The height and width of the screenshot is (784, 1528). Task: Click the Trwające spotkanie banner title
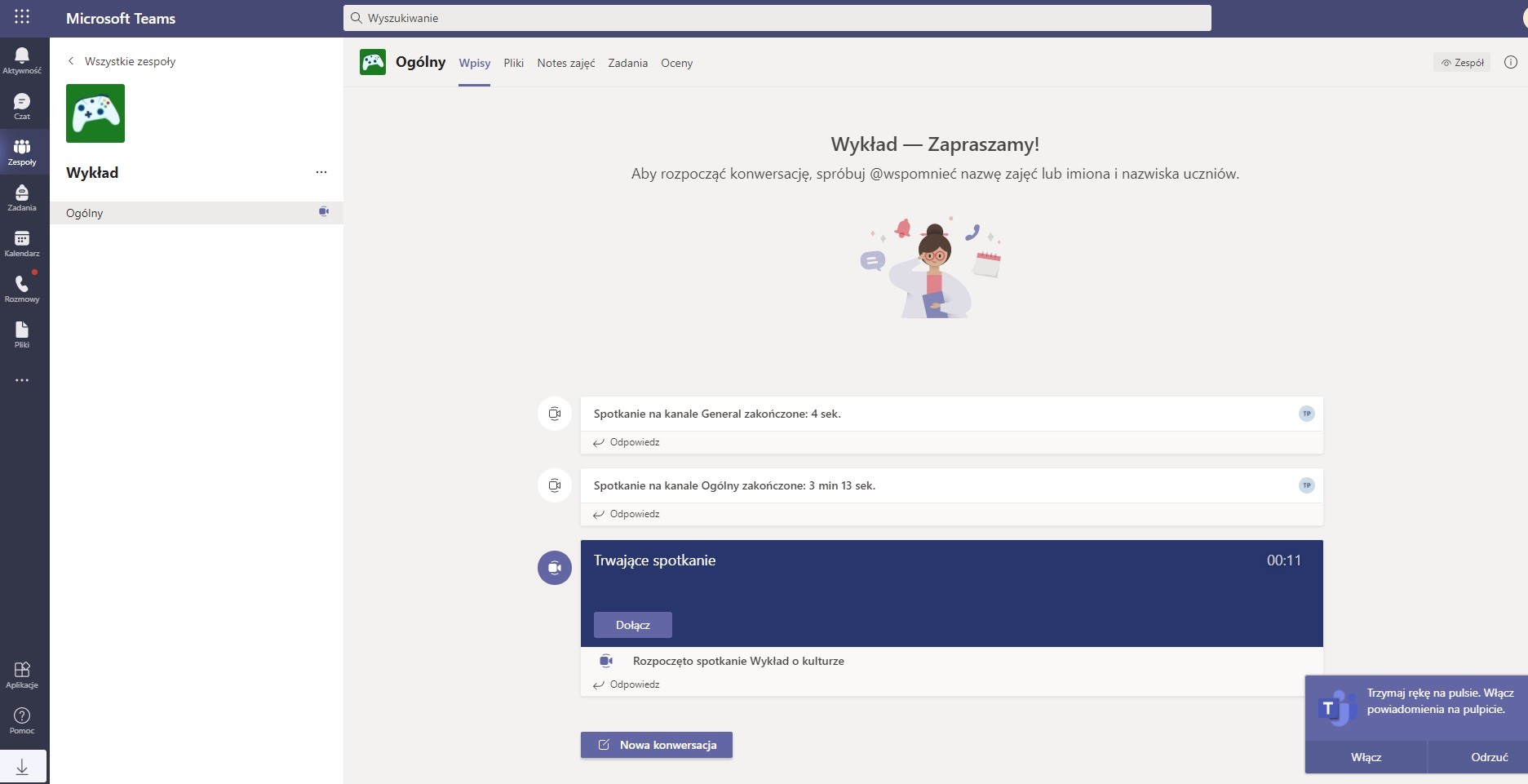point(654,560)
